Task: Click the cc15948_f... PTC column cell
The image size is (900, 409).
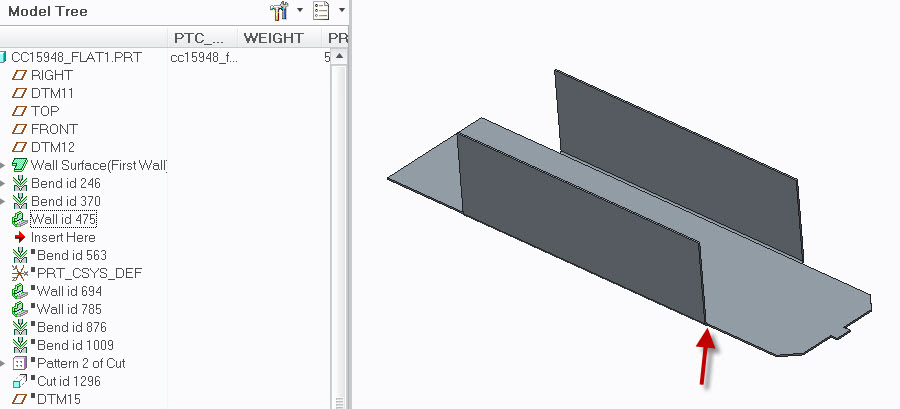Action: point(203,57)
